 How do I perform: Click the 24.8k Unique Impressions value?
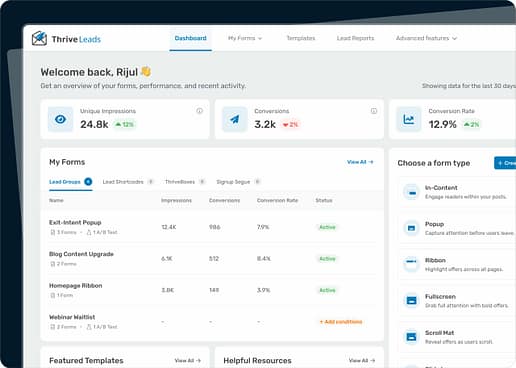[94, 125]
